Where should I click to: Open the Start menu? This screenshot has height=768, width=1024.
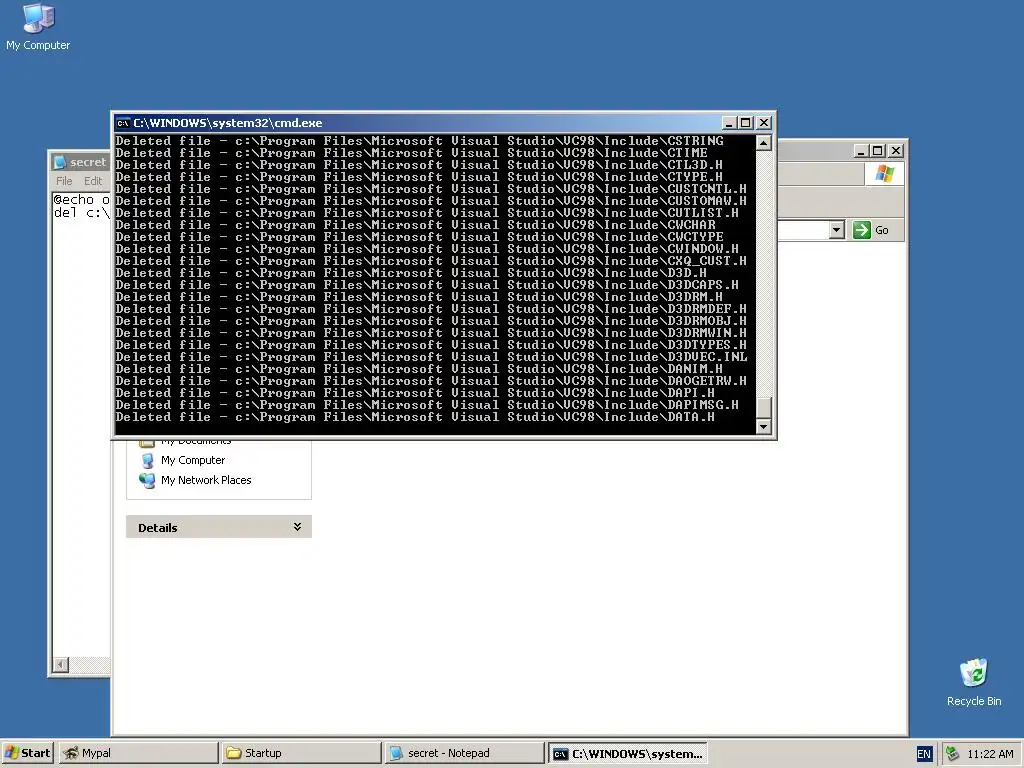coord(28,753)
